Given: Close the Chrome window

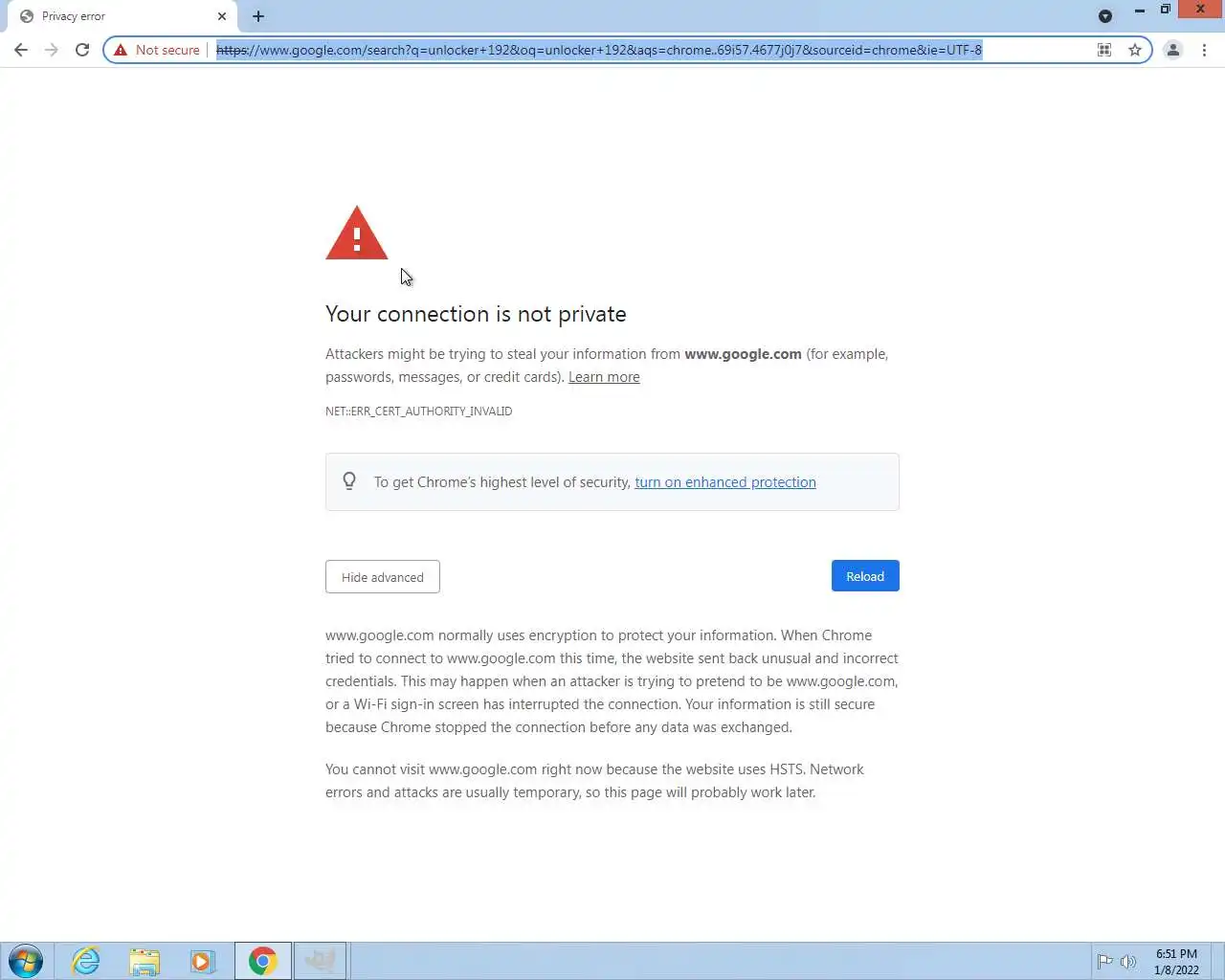Looking at the screenshot, I should [1200, 10].
